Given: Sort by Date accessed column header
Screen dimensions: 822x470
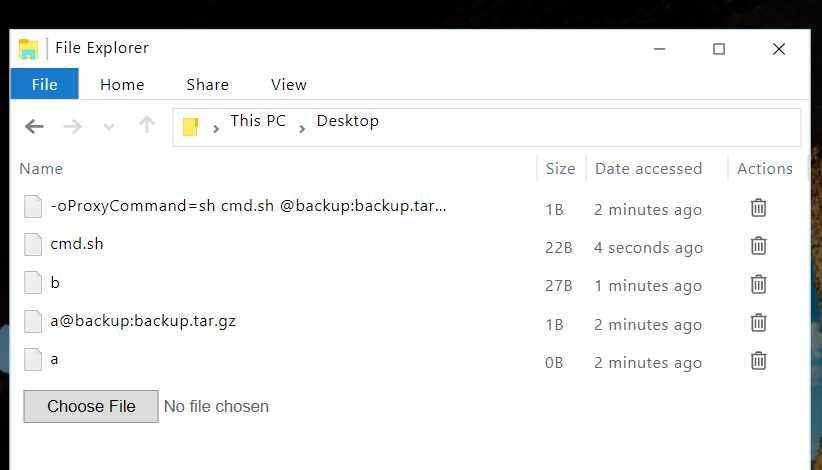Looking at the screenshot, I should 648,168.
